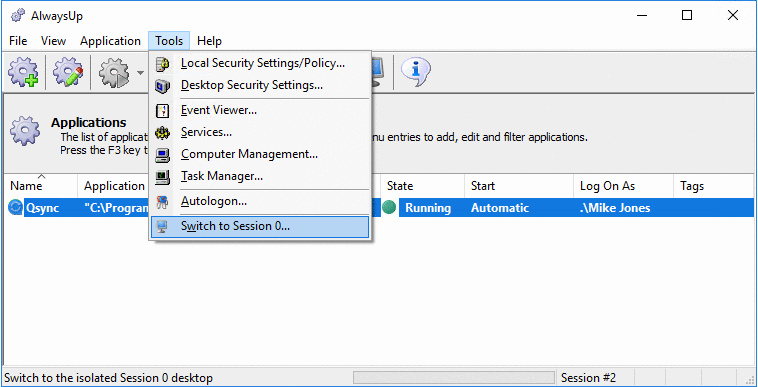Click the Services gears icon
This screenshot has height=387, width=758.
(x=162, y=132)
